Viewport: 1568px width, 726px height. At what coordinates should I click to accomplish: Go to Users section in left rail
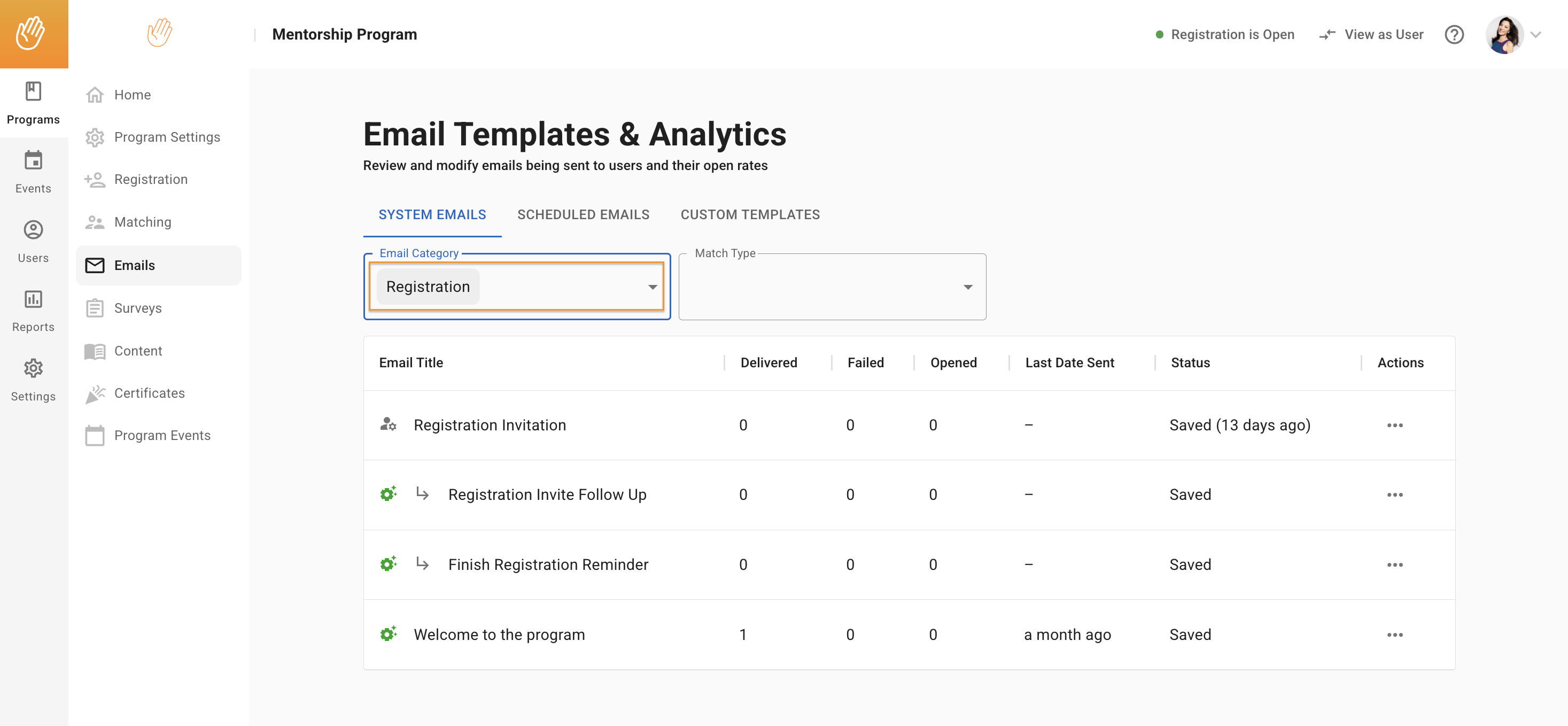coord(34,241)
